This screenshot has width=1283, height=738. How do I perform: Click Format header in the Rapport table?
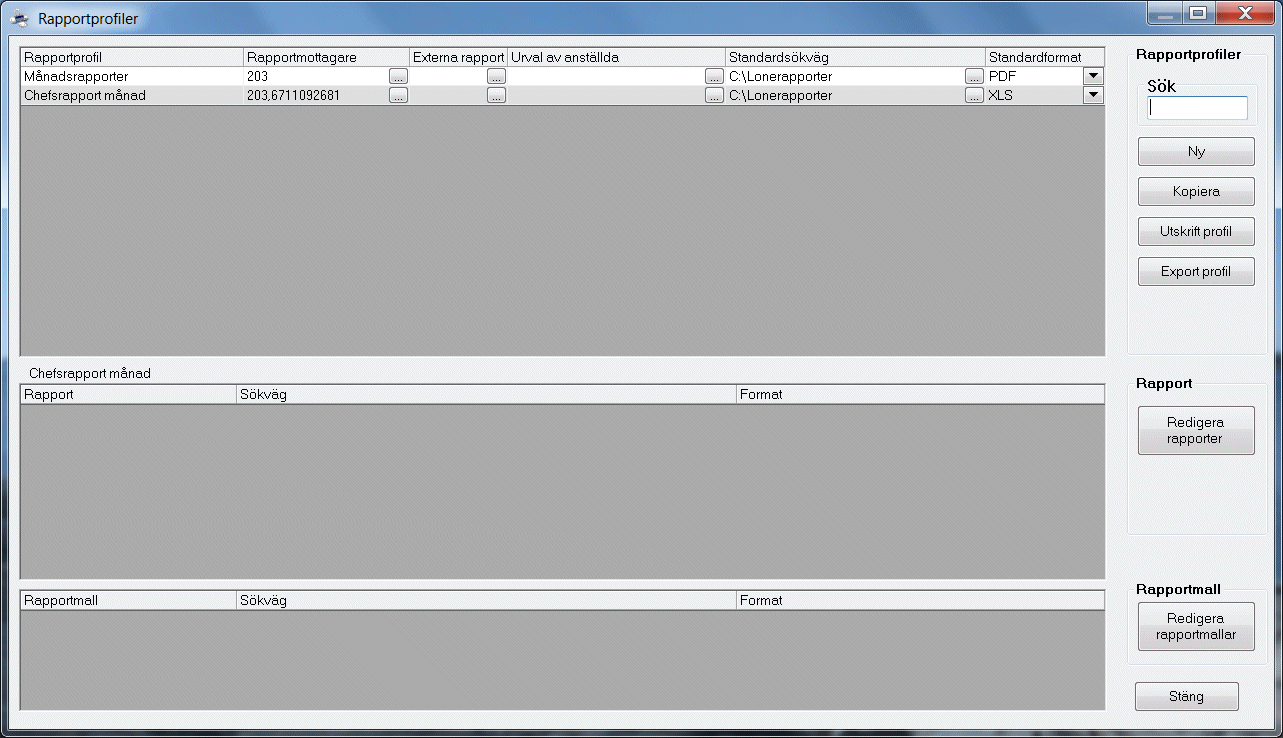coord(921,395)
